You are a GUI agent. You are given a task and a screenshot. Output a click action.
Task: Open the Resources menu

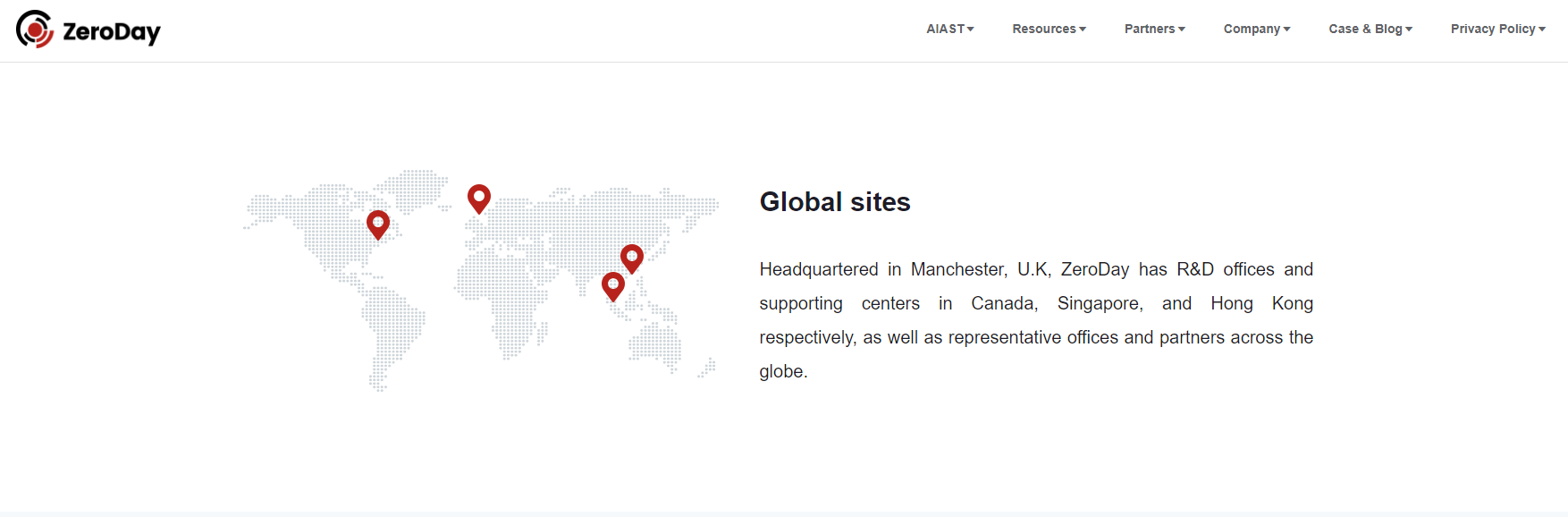(x=1050, y=29)
